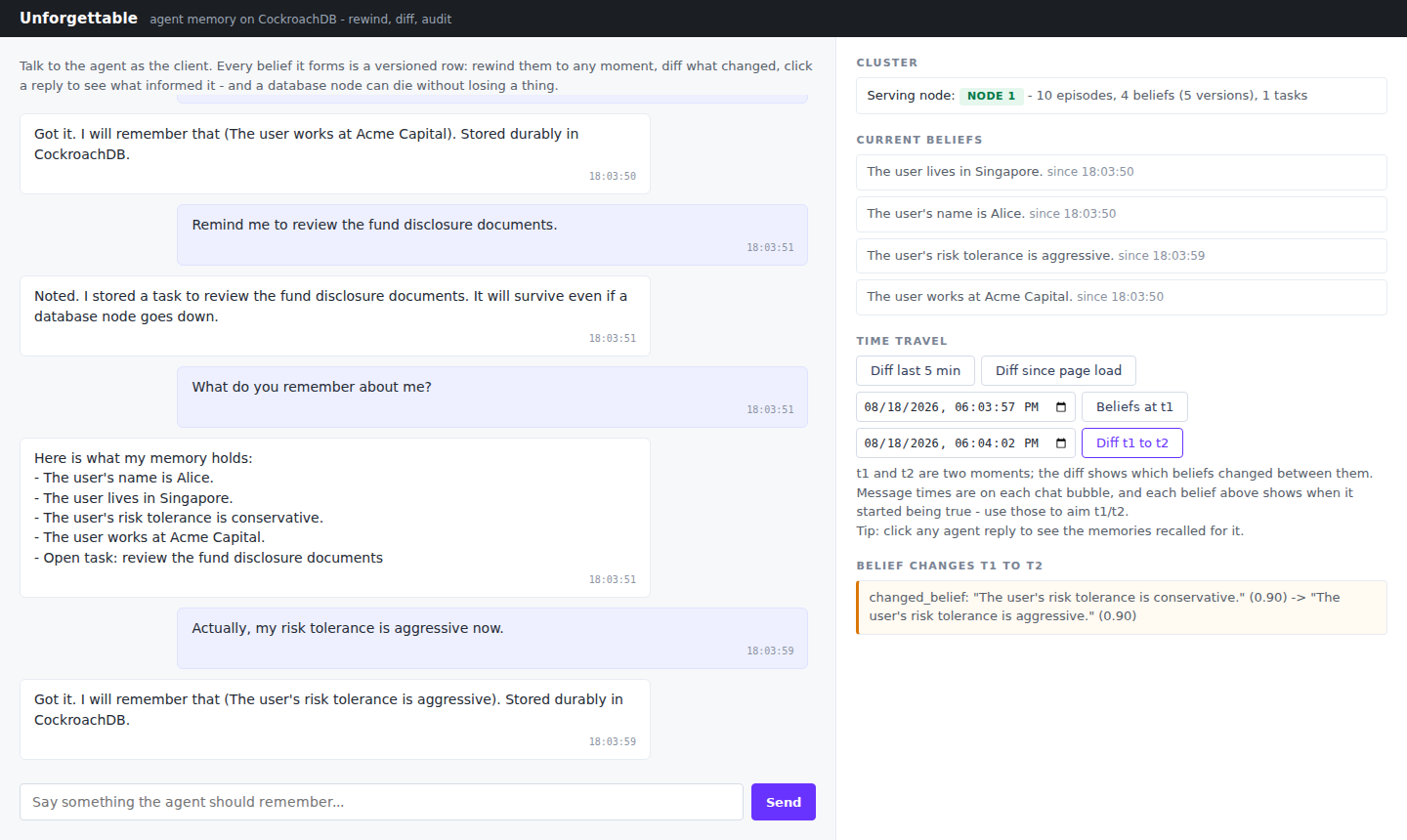
Task: Click the t2 datetime field showing 06:04:02 PM
Action: tap(965, 443)
